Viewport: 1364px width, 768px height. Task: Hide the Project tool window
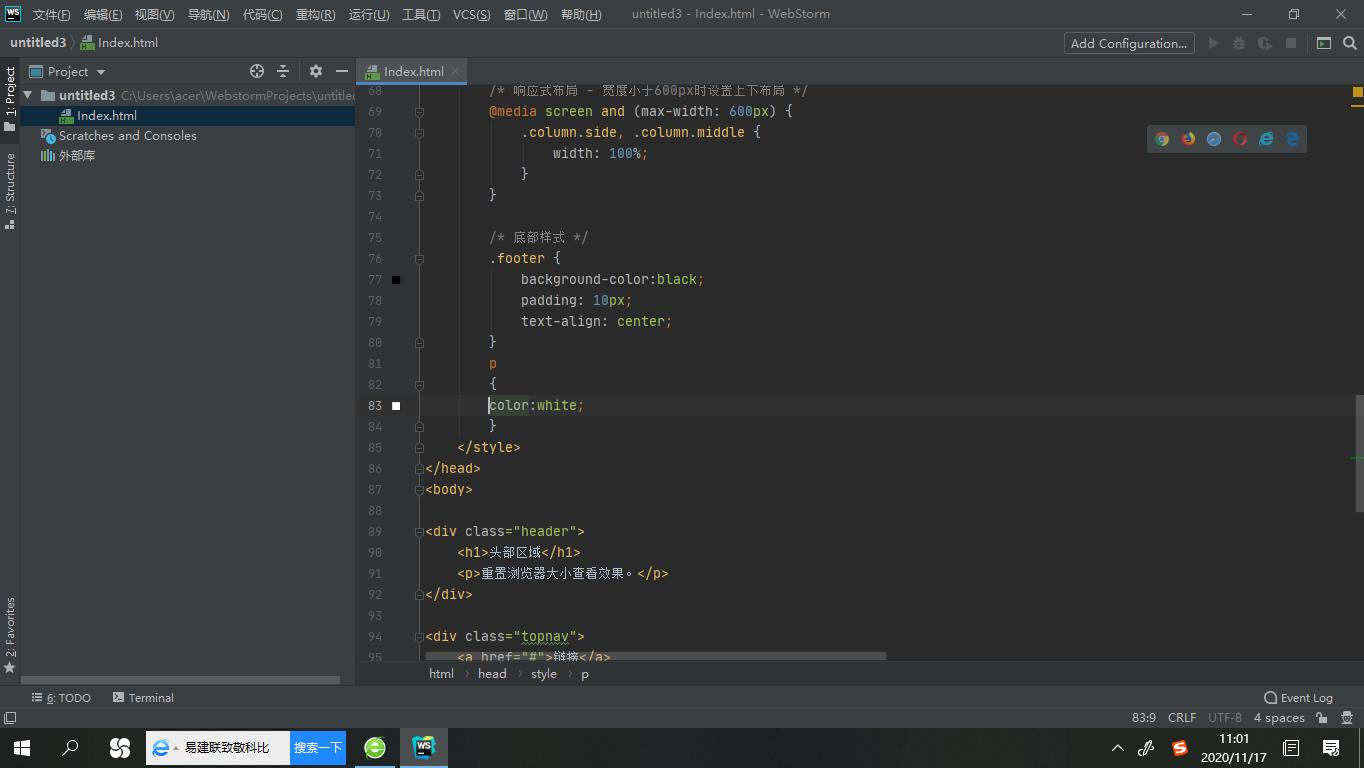pos(341,71)
